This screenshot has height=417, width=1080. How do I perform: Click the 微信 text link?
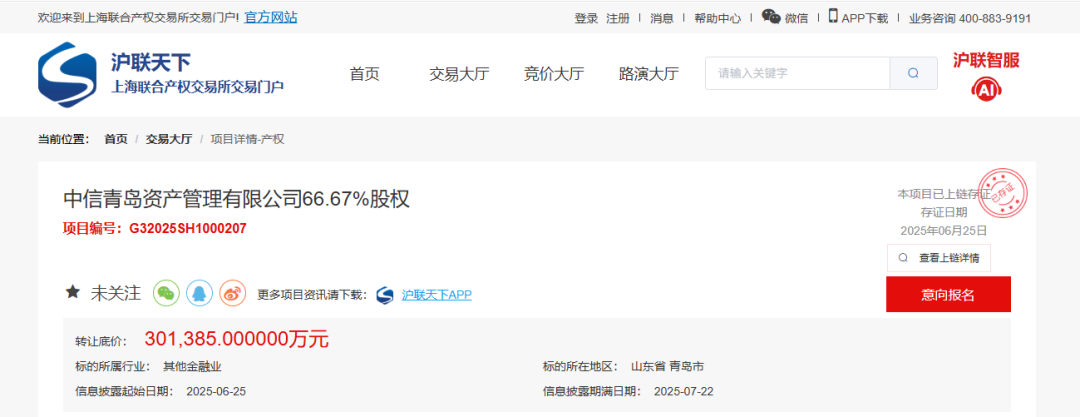[796, 19]
